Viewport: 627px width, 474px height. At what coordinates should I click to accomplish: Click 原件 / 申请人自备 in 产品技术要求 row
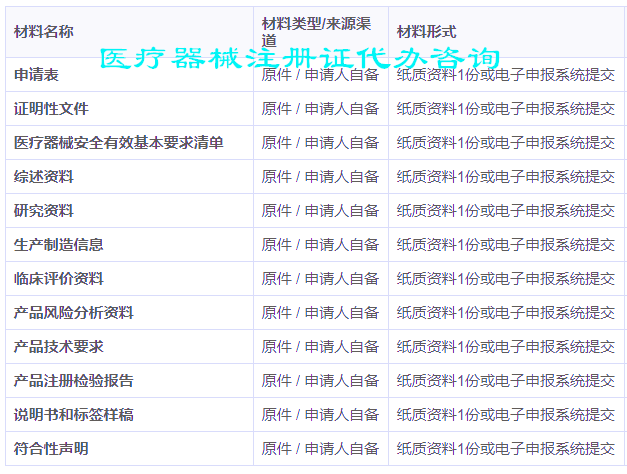coord(320,346)
